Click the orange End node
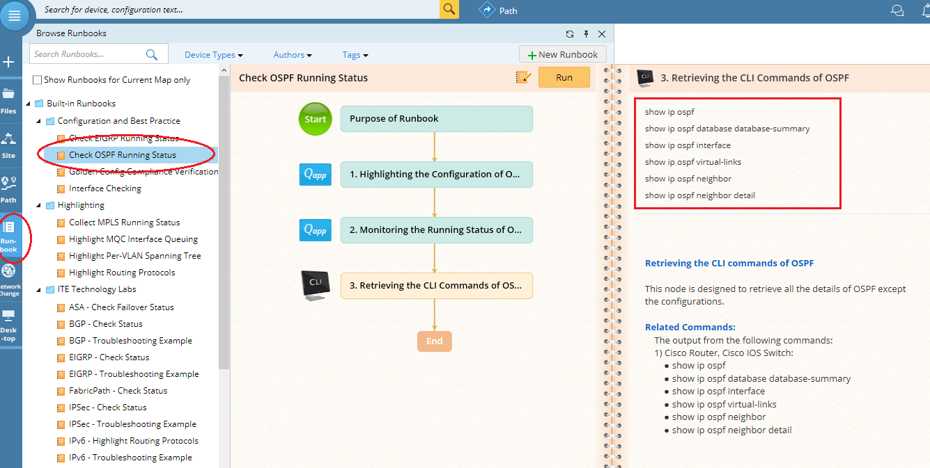 (x=434, y=341)
